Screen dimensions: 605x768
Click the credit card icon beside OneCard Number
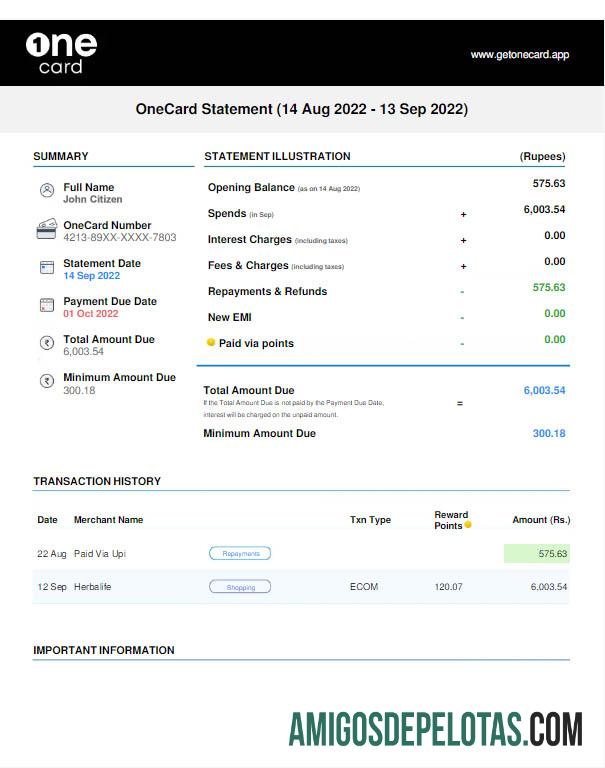click(46, 229)
